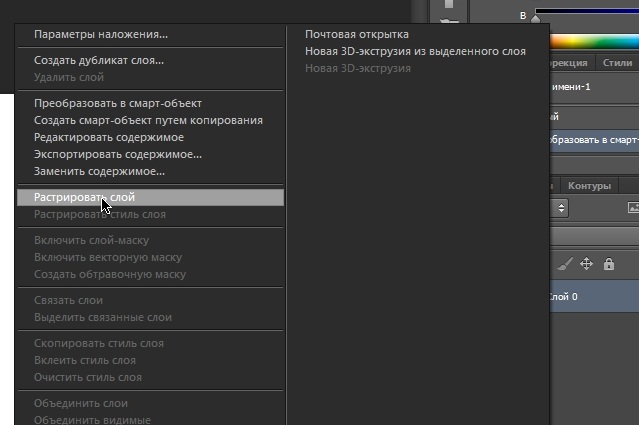Click Экспортировать содержимое... menu entry

pyautogui.click(x=118, y=155)
